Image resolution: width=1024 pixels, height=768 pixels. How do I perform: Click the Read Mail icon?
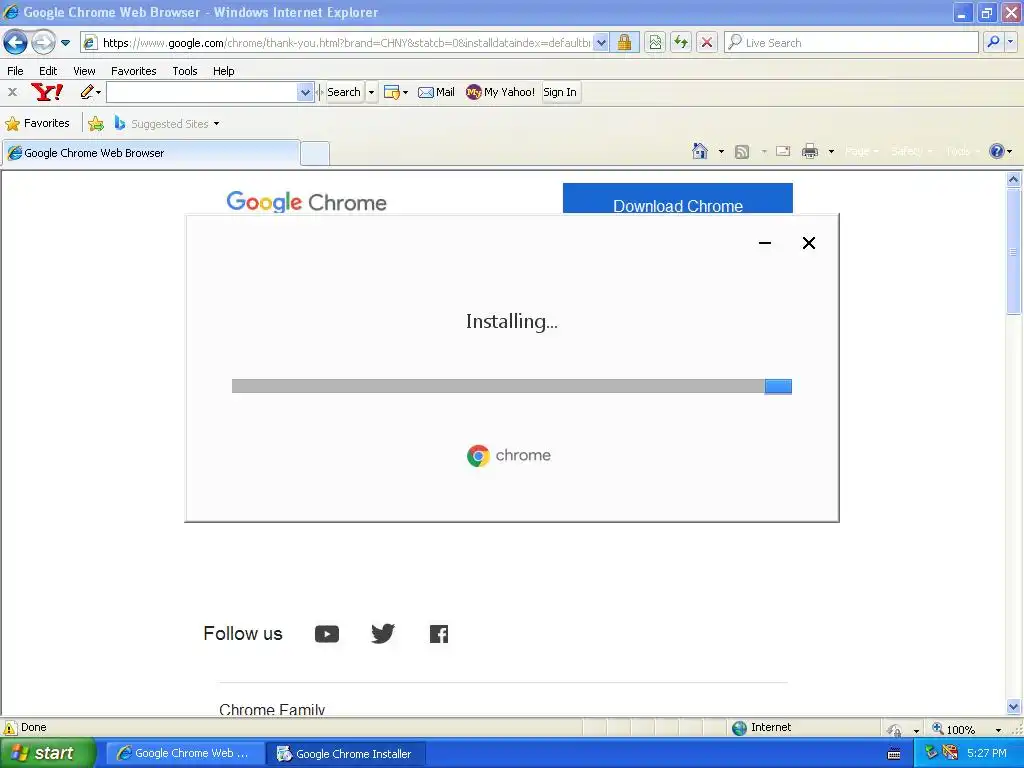coord(783,152)
